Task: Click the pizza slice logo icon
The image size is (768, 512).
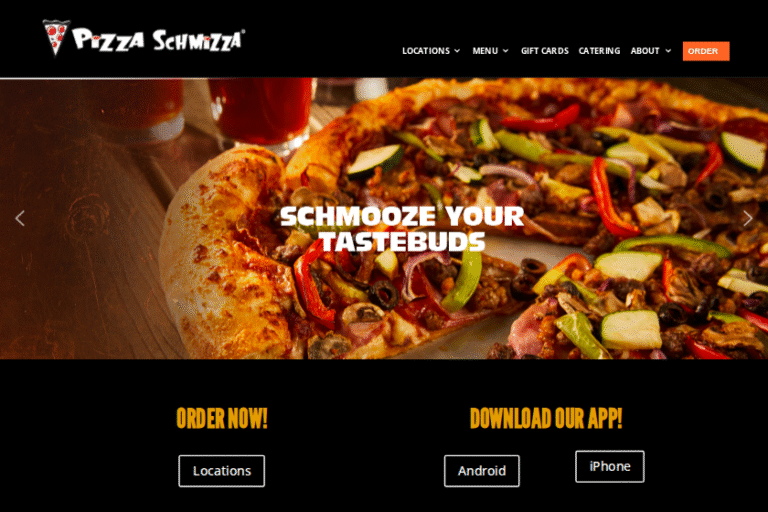Action: tap(56, 38)
